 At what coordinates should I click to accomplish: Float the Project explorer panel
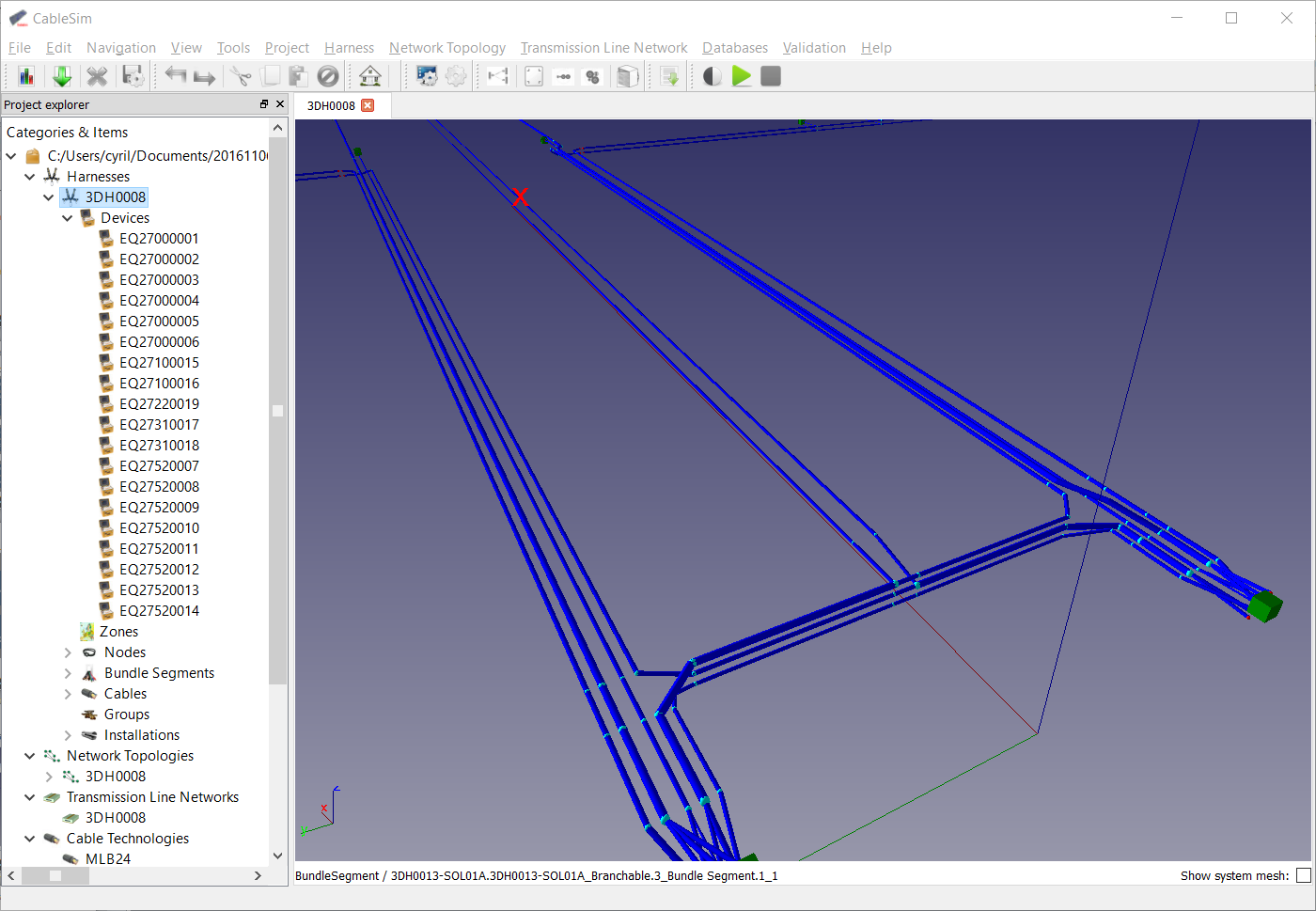click(x=264, y=104)
